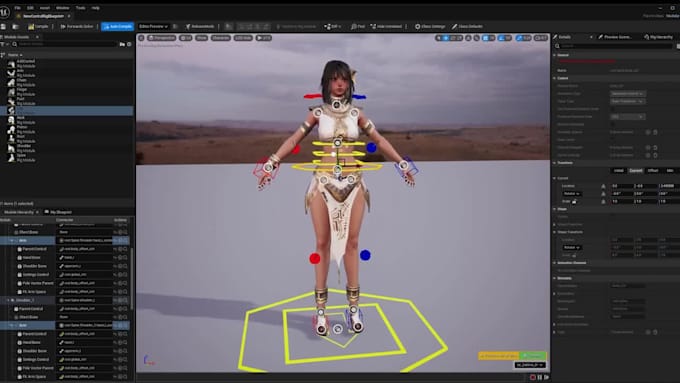Select the red knee pole vector control
This screenshot has width=680, height=383.
pyautogui.click(x=315, y=259)
